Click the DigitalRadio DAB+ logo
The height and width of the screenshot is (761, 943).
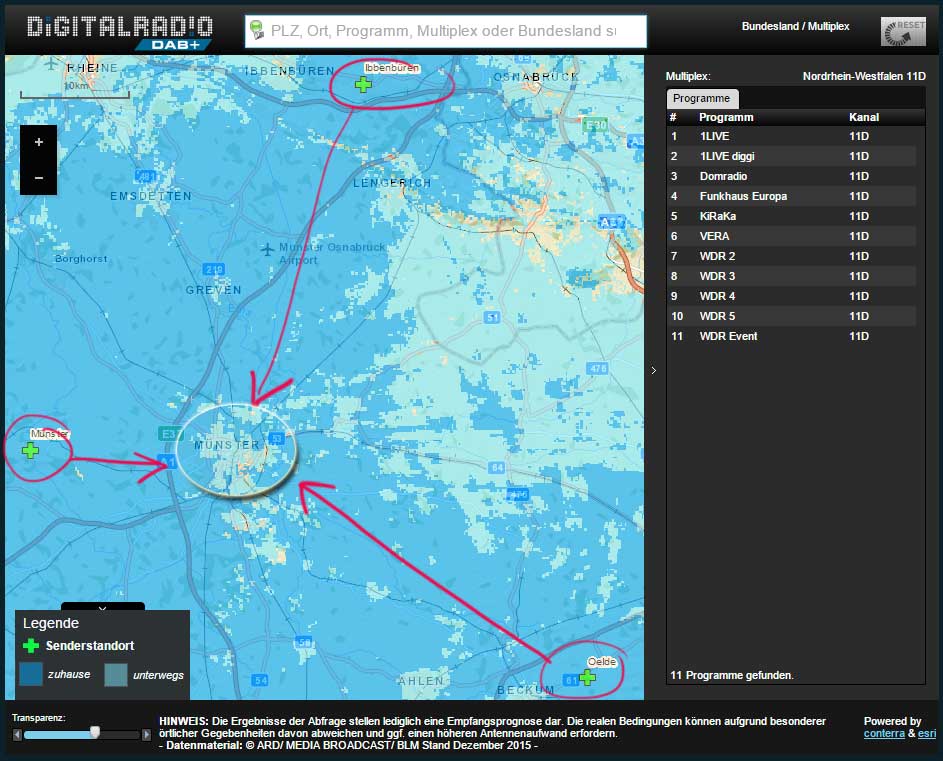pyautogui.click(x=119, y=31)
